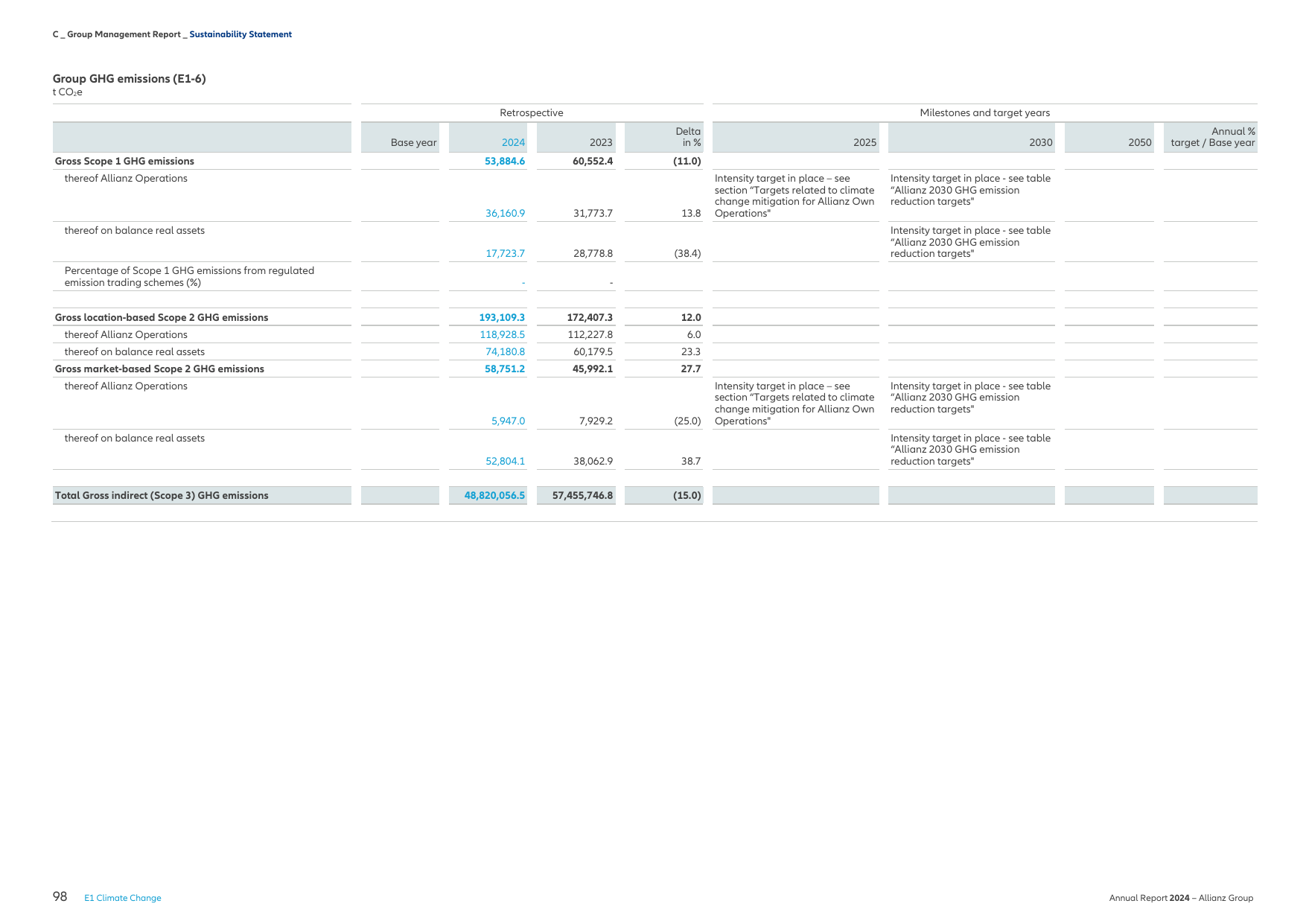This screenshot has height=924, width=1306.
Task: Click the 'Retrospective' column group header
Action: [532, 113]
